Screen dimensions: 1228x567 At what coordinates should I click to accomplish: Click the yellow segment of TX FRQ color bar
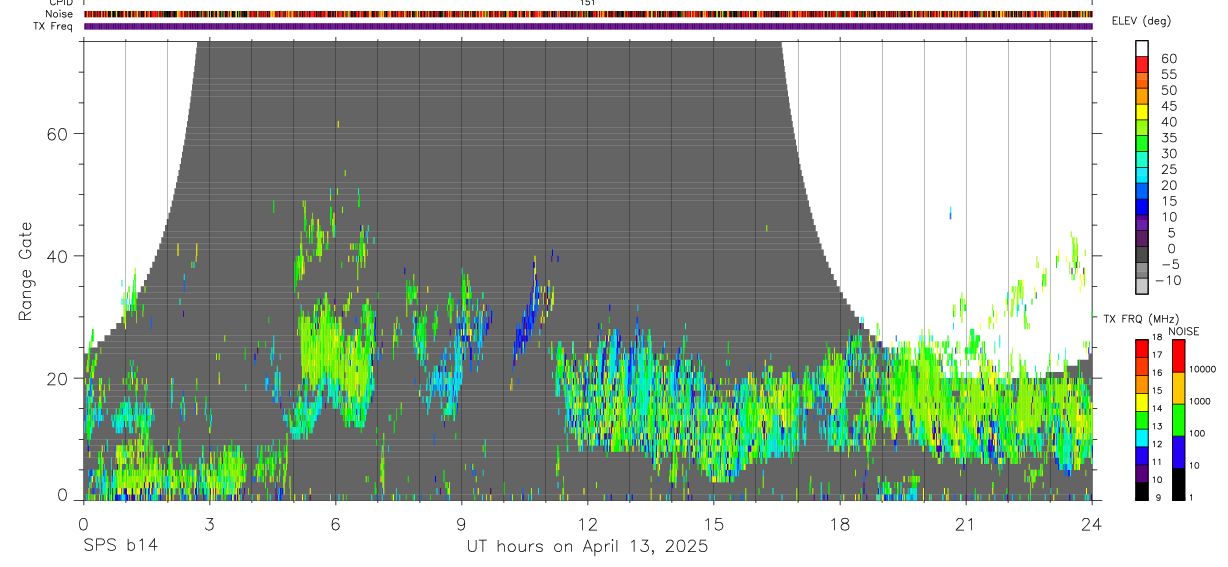(x=1142, y=403)
